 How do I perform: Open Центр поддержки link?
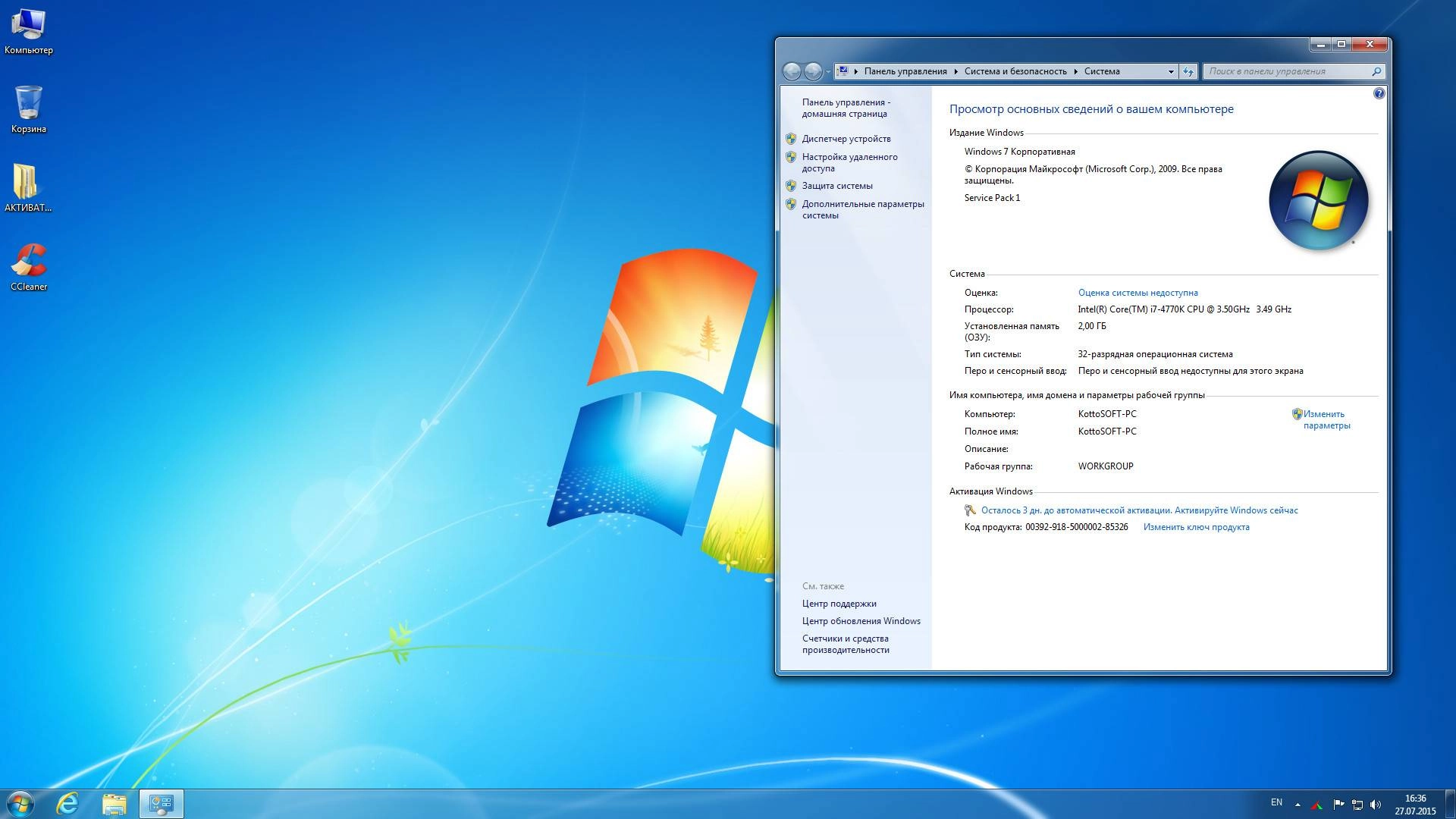[x=839, y=604]
